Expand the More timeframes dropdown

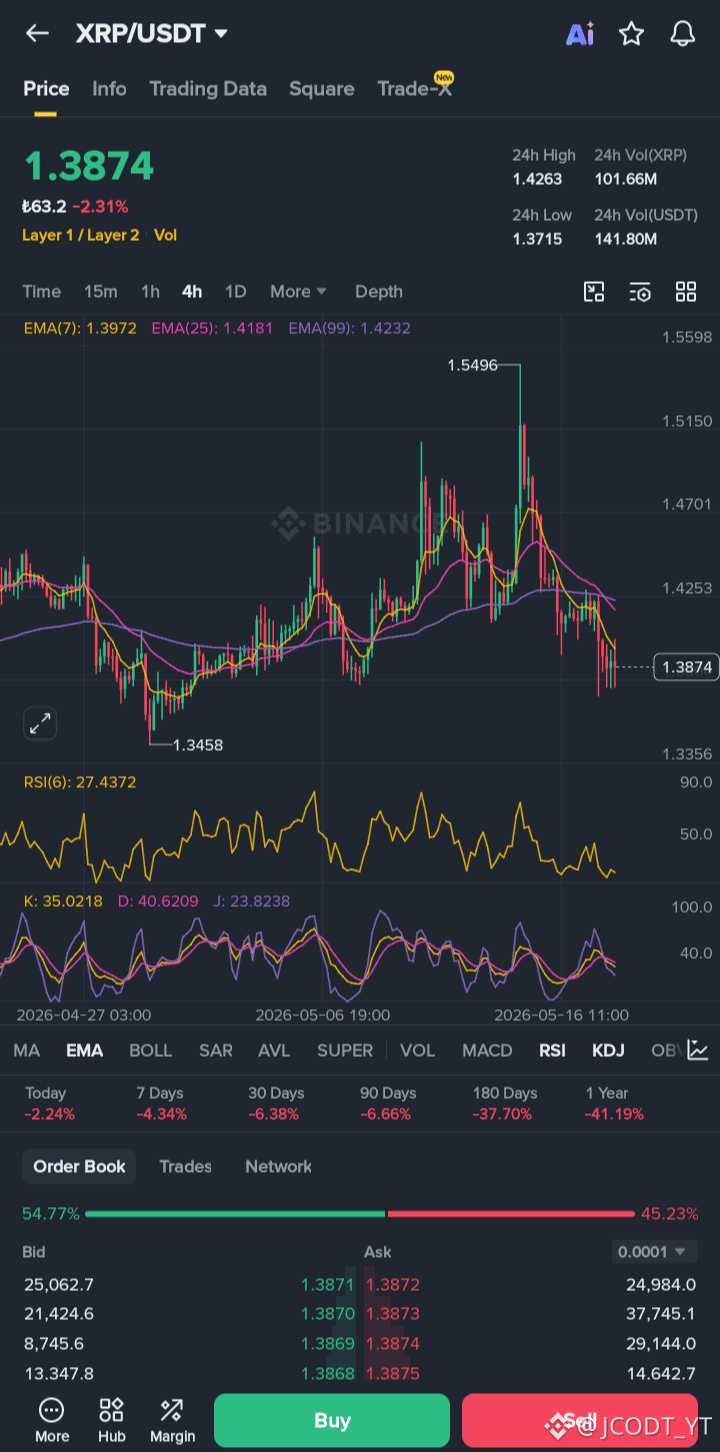pos(298,292)
